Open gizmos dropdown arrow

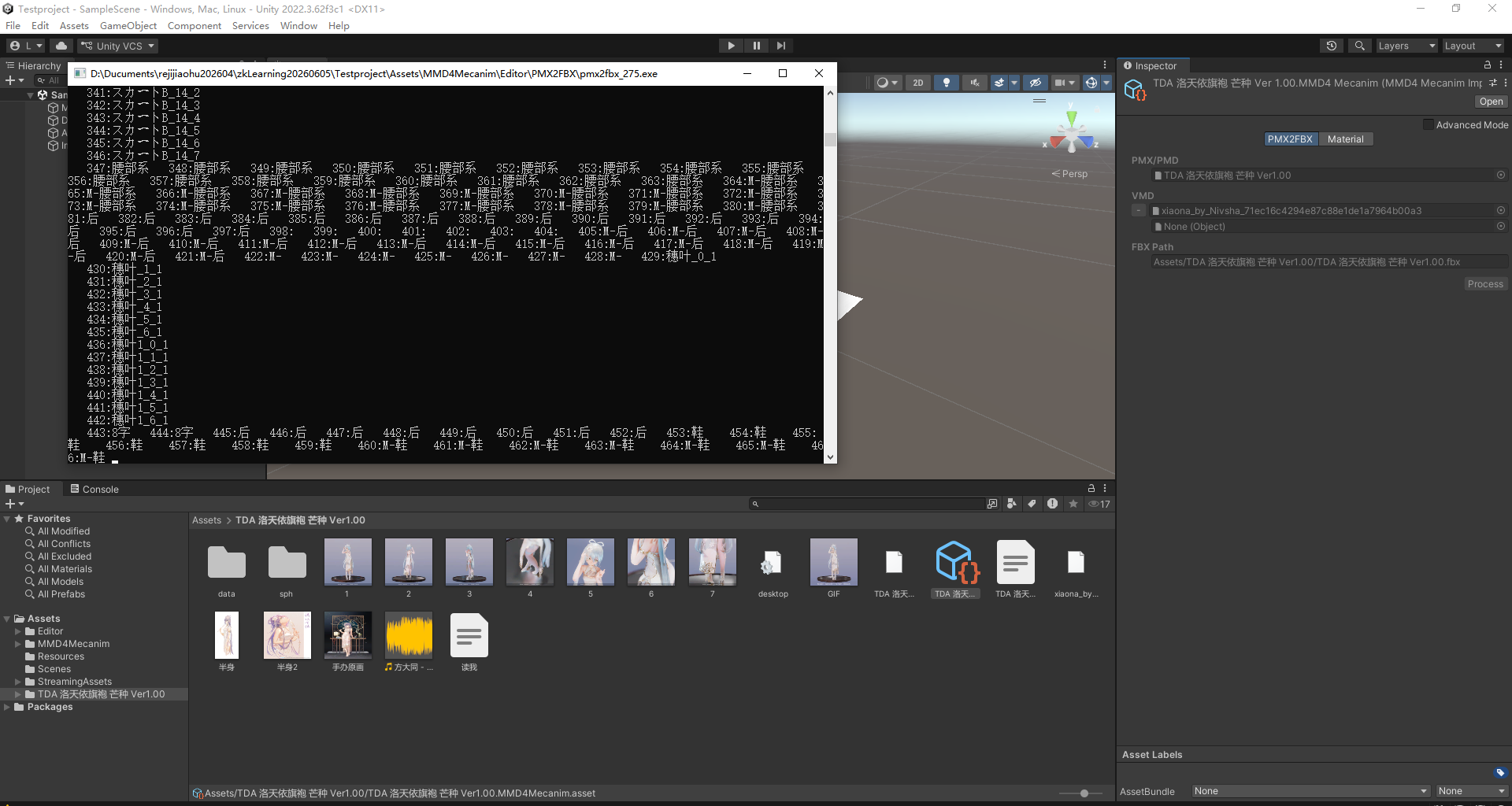tap(1106, 83)
